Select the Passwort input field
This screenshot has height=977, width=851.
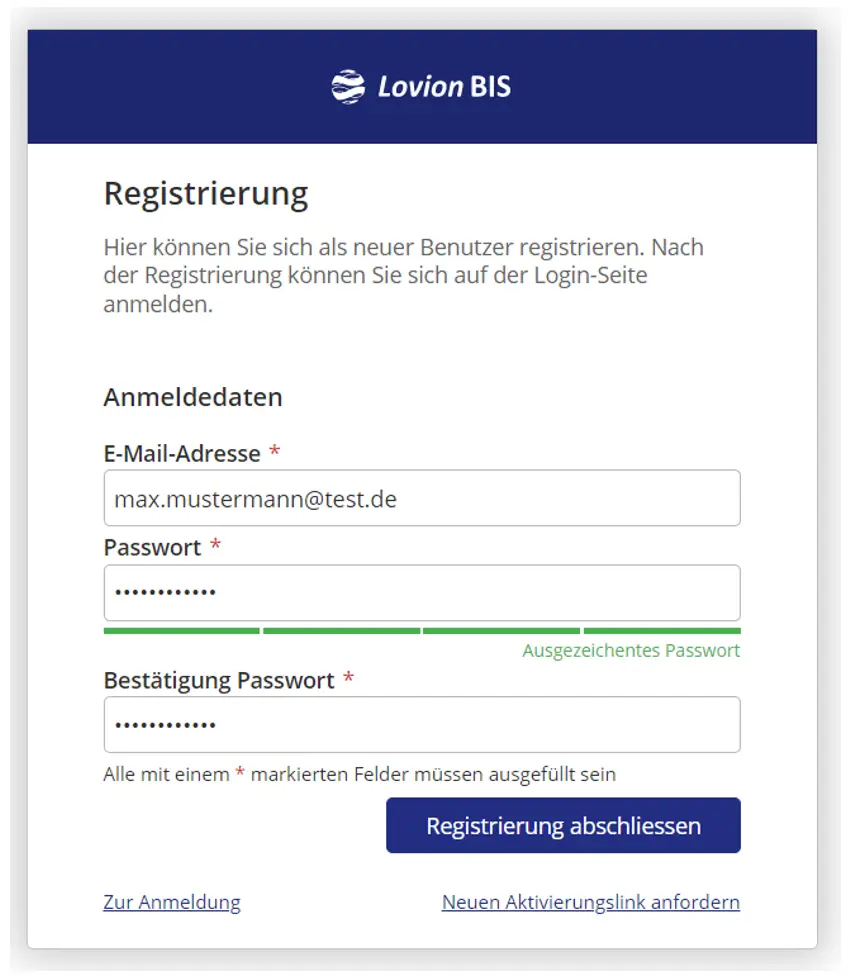coord(422,592)
